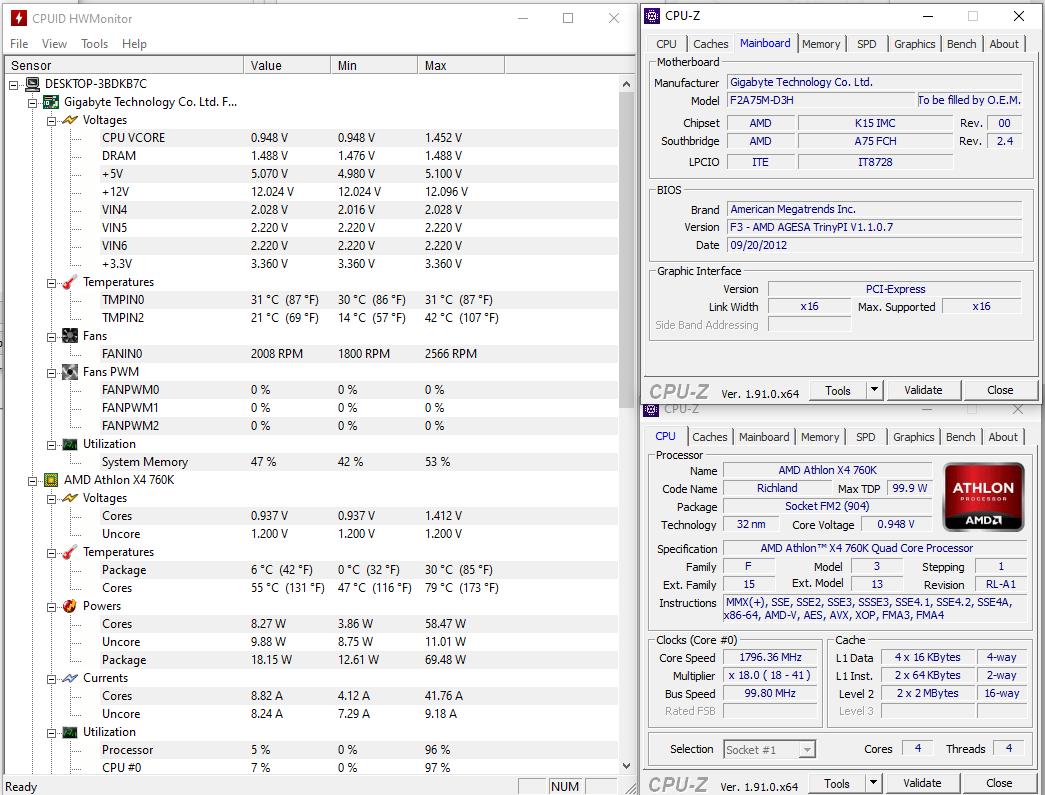Click the Voltages icon under Gigabyte board
Viewport: 1045px width, 795px height.
tap(69, 120)
